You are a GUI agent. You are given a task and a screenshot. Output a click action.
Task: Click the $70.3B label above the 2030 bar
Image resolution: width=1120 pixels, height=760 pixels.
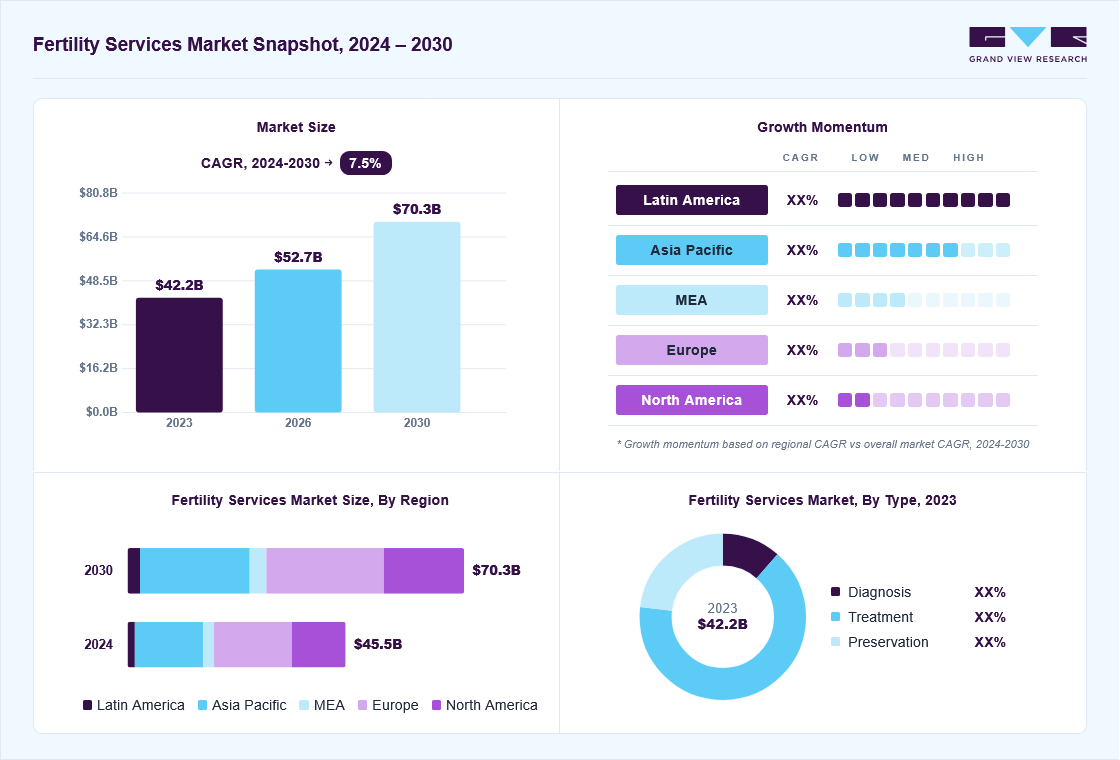417,209
